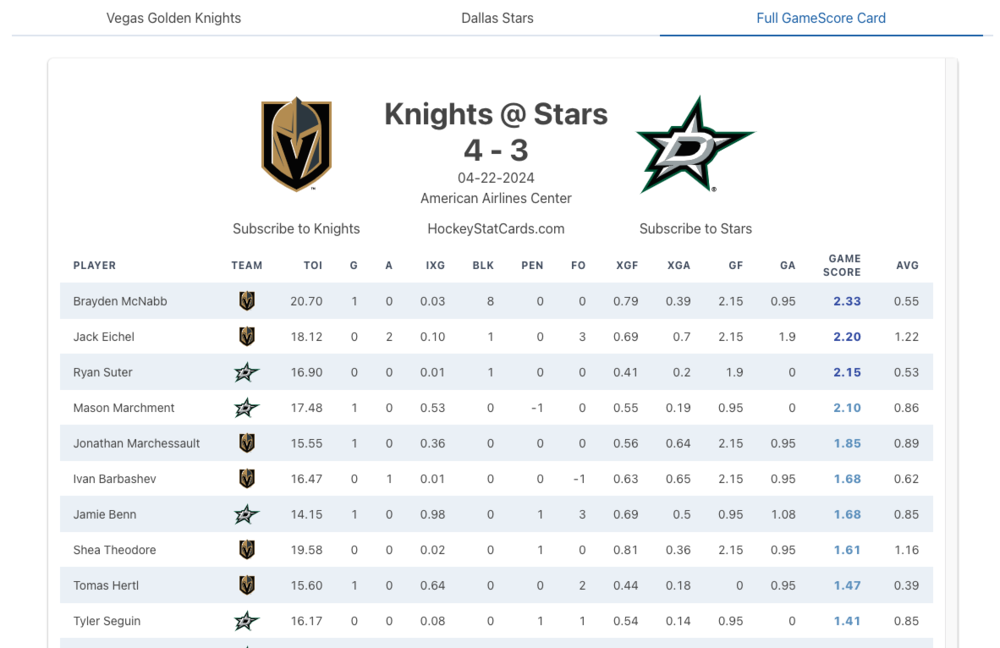Click the large Vegas Golden Knights logo
The image size is (1000, 648).
(x=296, y=144)
